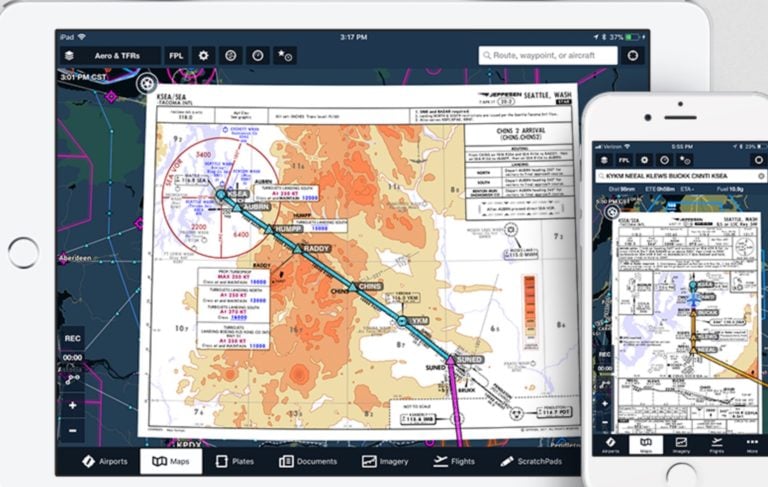Toggle instrument gauge icon on iPhone
The width and height of the screenshot is (768, 487).
664,160
